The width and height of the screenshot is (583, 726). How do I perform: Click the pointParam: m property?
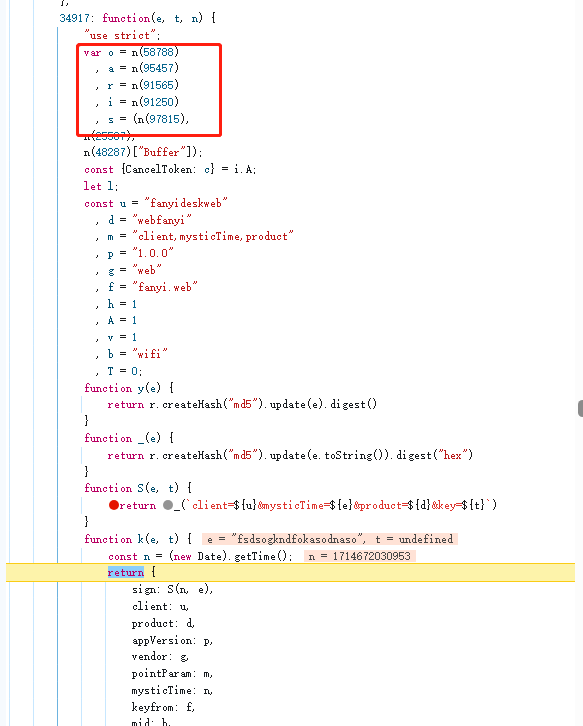(x=172, y=674)
